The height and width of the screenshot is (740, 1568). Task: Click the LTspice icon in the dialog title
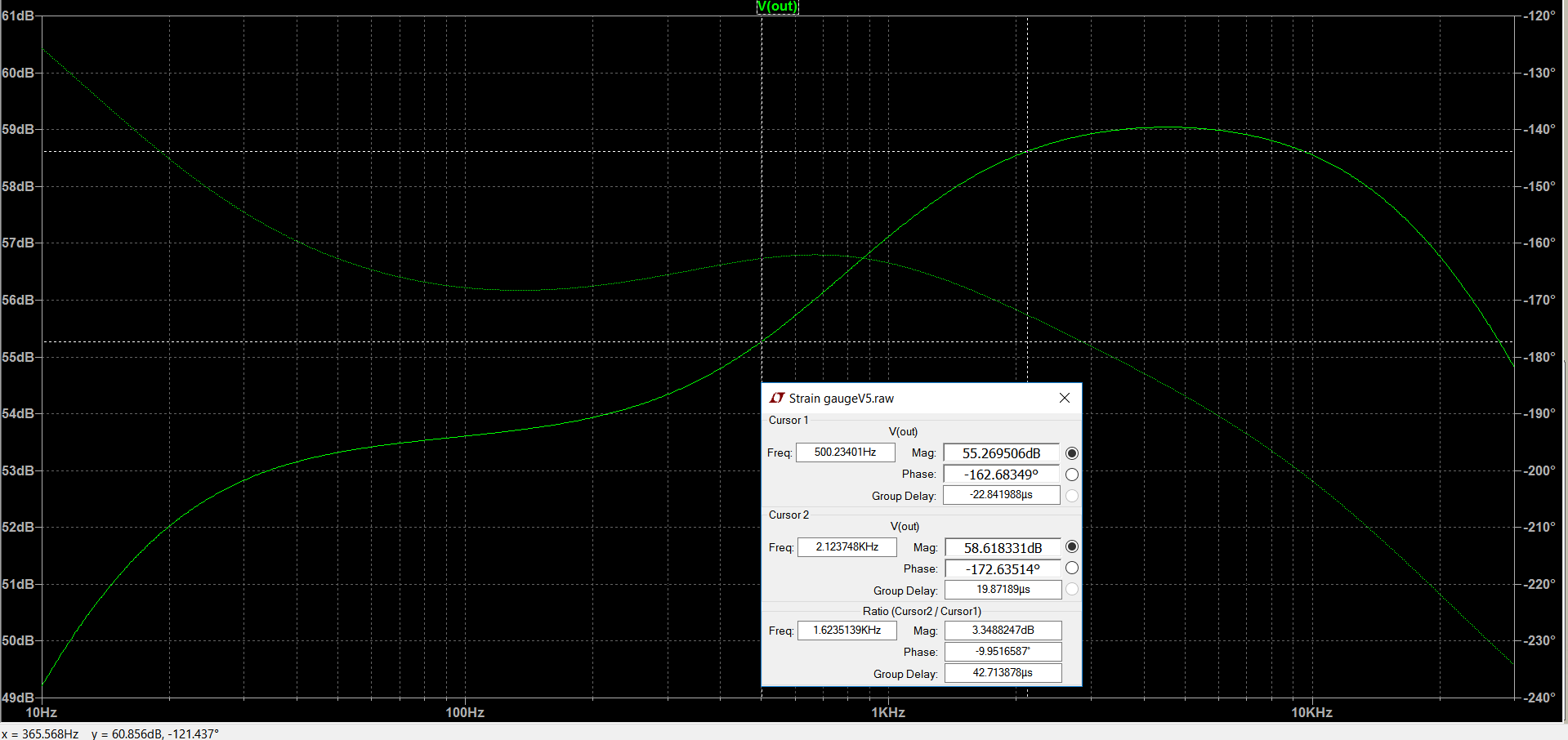[776, 398]
